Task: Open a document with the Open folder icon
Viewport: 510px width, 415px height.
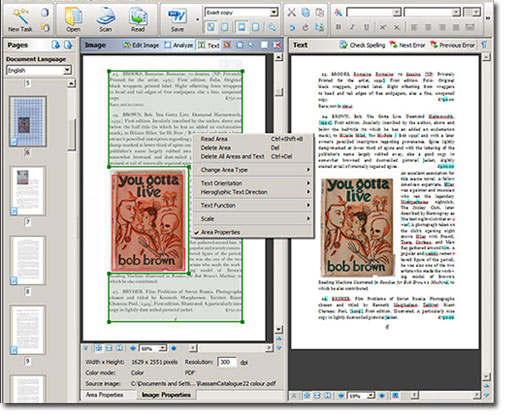Action: point(73,20)
